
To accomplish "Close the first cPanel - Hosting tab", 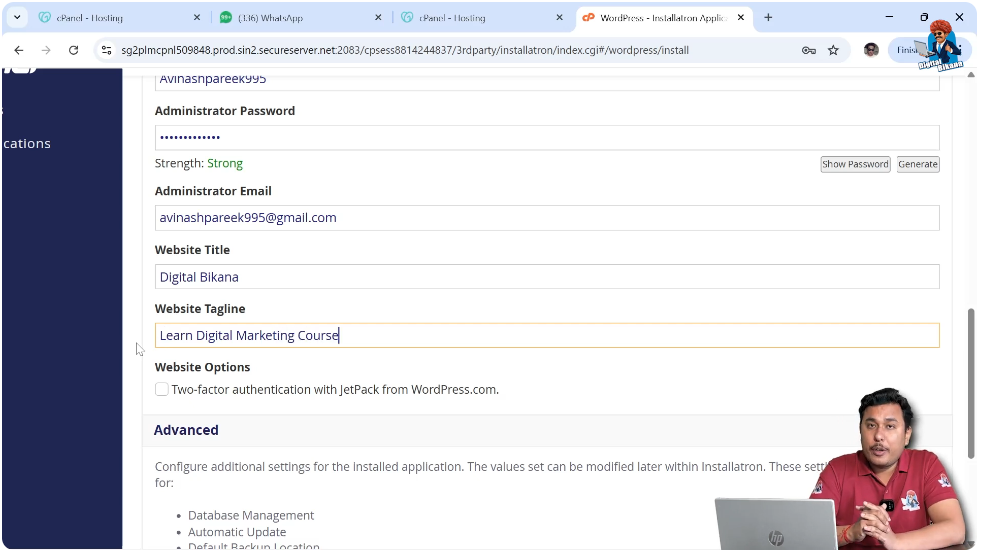I will click(x=196, y=18).
